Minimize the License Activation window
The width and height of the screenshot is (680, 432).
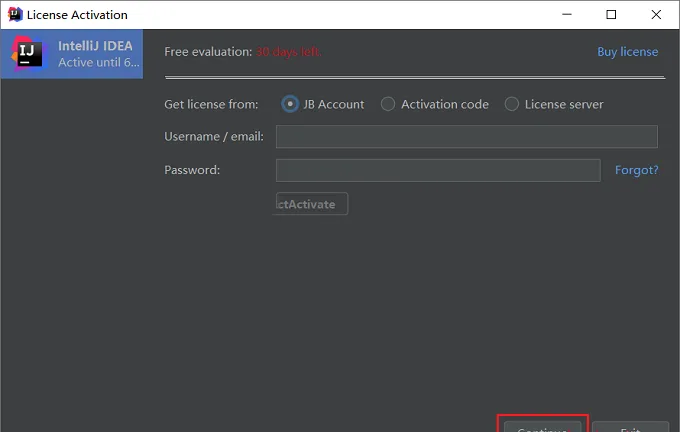tap(567, 14)
